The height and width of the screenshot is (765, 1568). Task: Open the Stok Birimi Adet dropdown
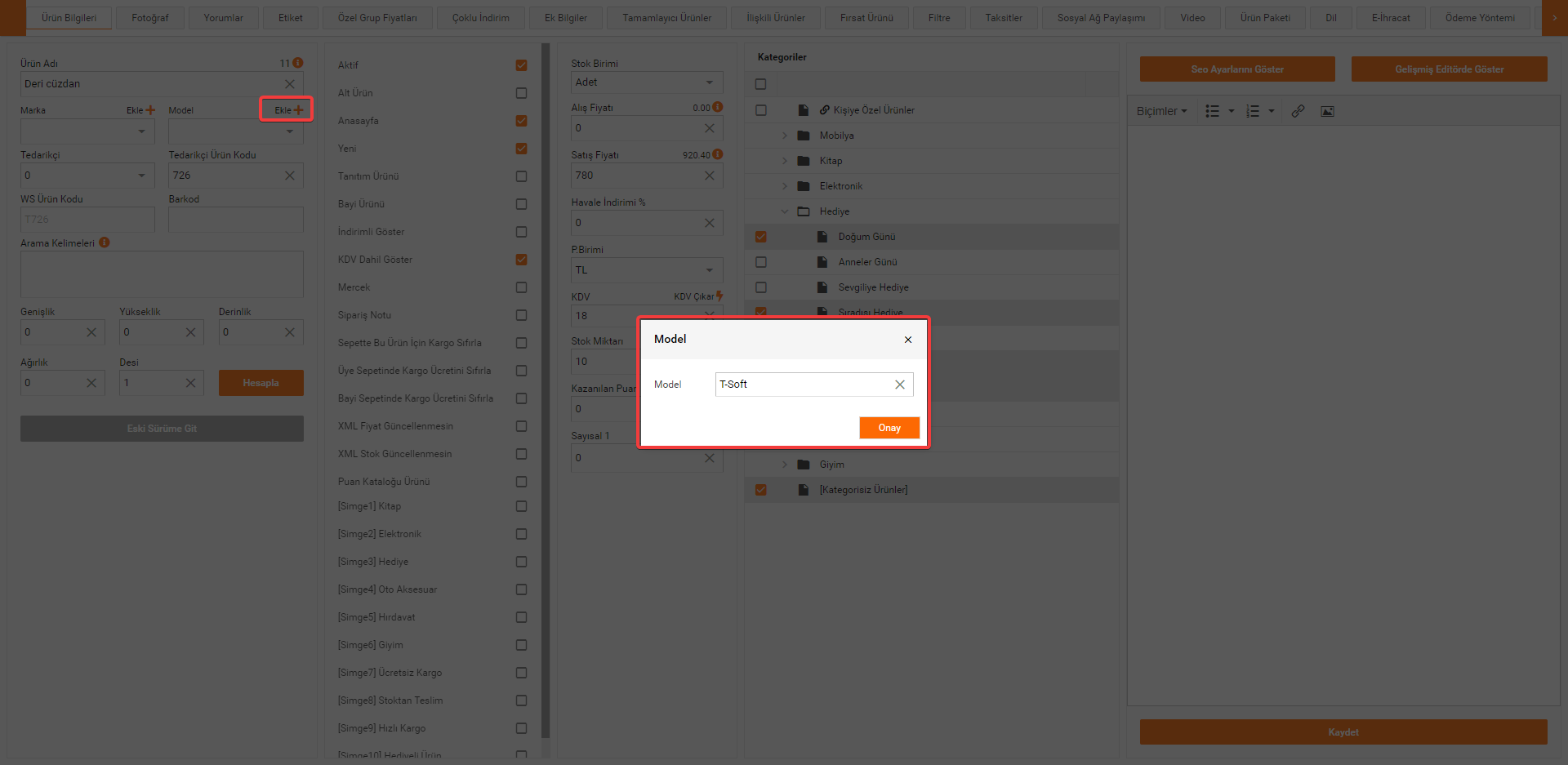pos(647,82)
